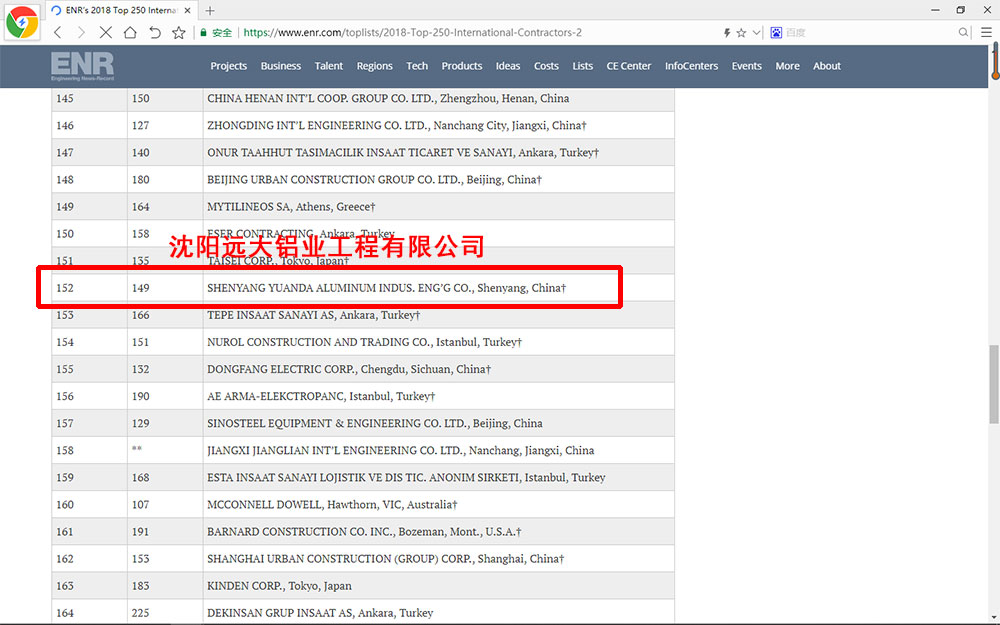The height and width of the screenshot is (625, 1000).
Task: Expand the address bar dropdown arrow
Action: 756,33
